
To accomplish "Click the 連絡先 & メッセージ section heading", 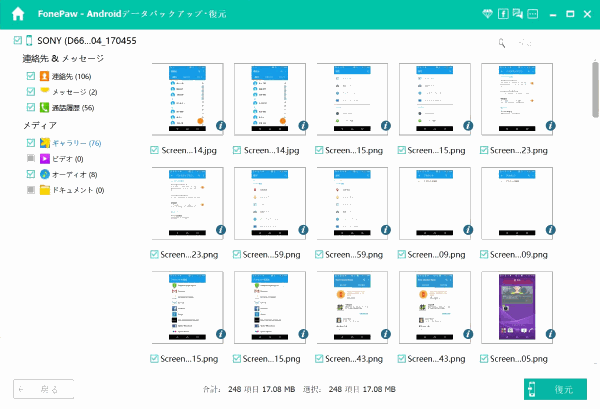I will [x=63, y=58].
